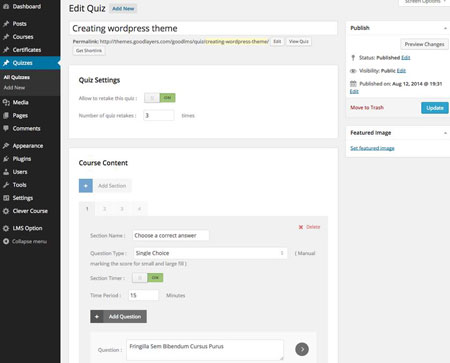450x363 pixels.
Task: Click the Quizzes pin icon
Action: coord(6,63)
